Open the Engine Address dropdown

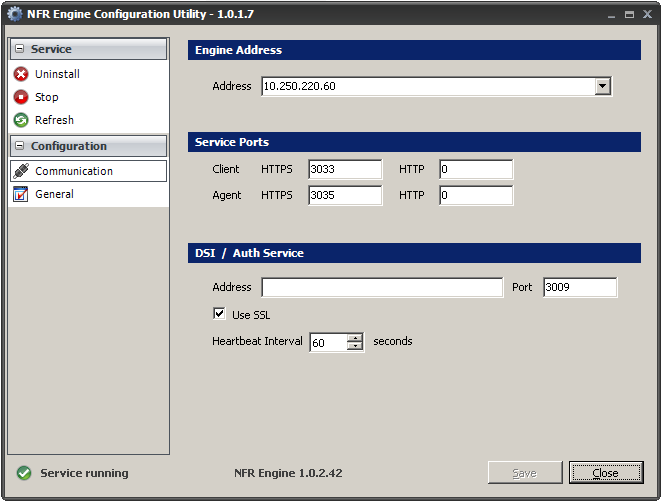pos(602,86)
